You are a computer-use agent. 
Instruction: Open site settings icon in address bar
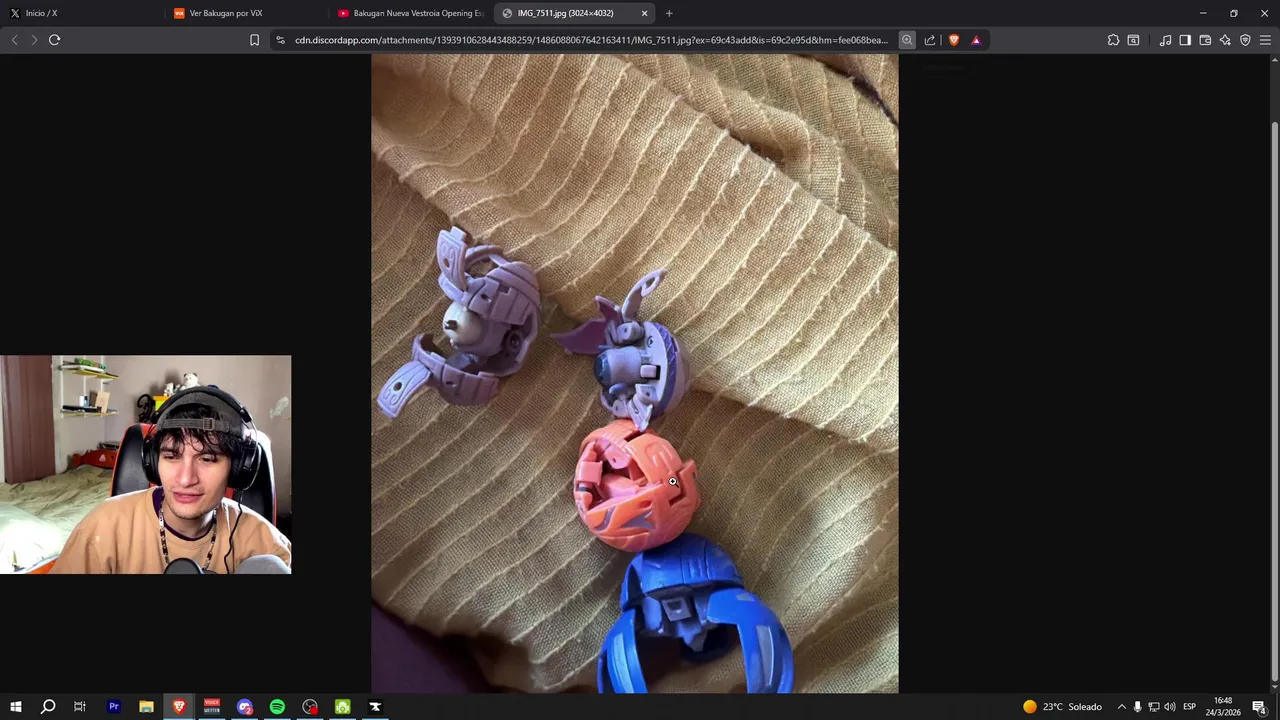[x=280, y=40]
